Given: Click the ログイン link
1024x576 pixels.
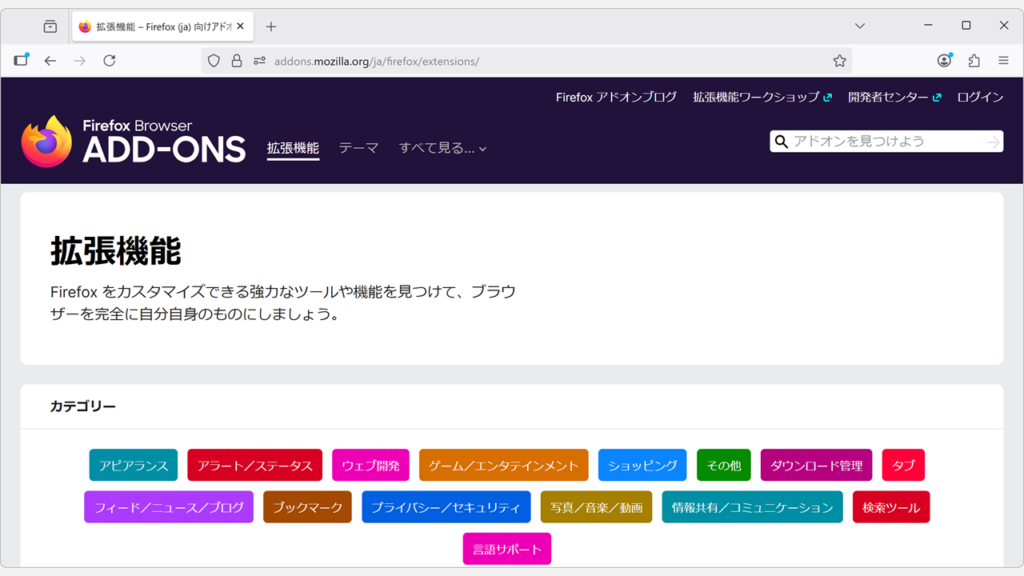Looking at the screenshot, I should pyautogui.click(x=980, y=97).
